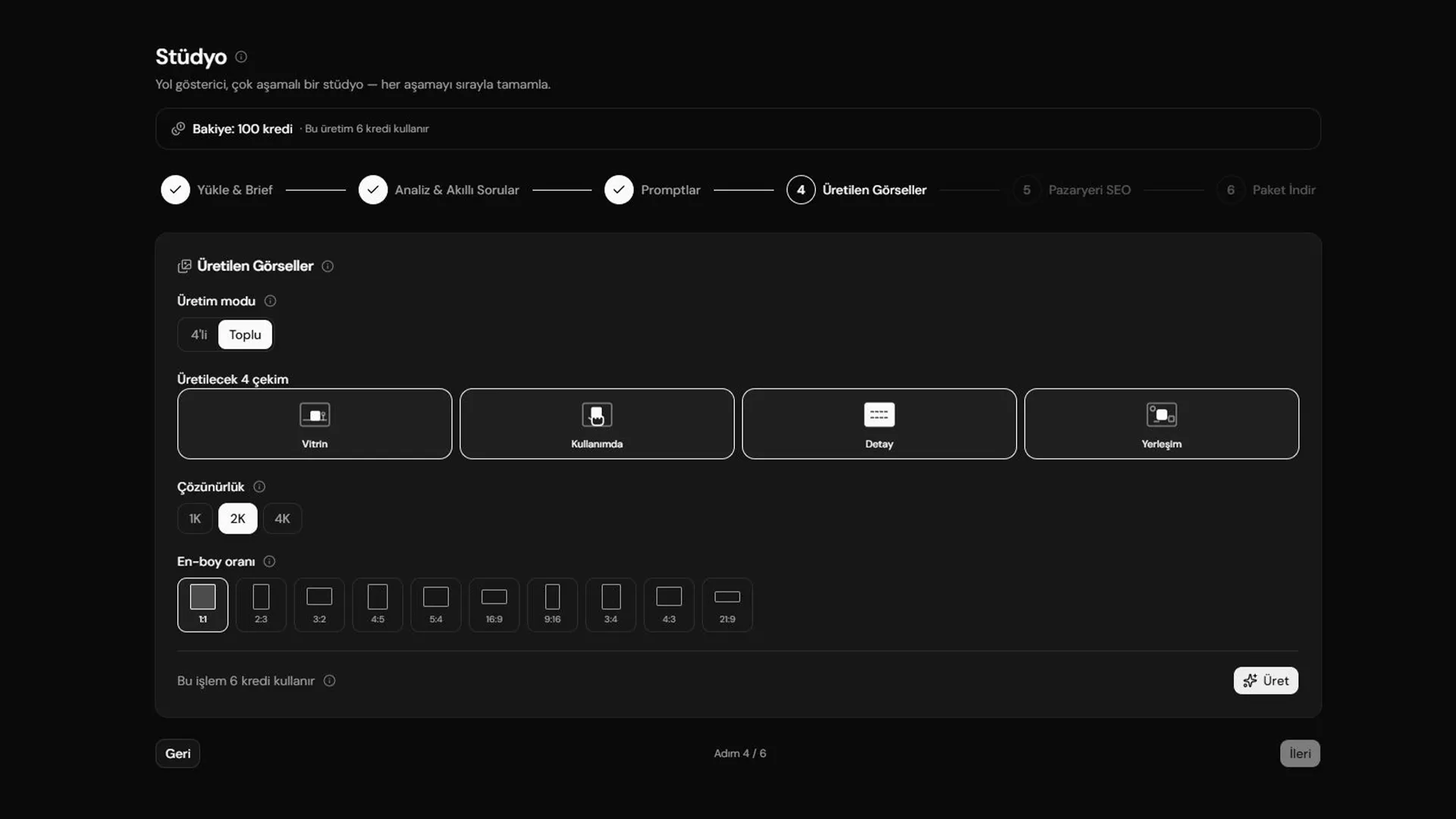Screen dimensions: 1456x819
Task: Click the Kullanımda shot icon
Action: 597,415
